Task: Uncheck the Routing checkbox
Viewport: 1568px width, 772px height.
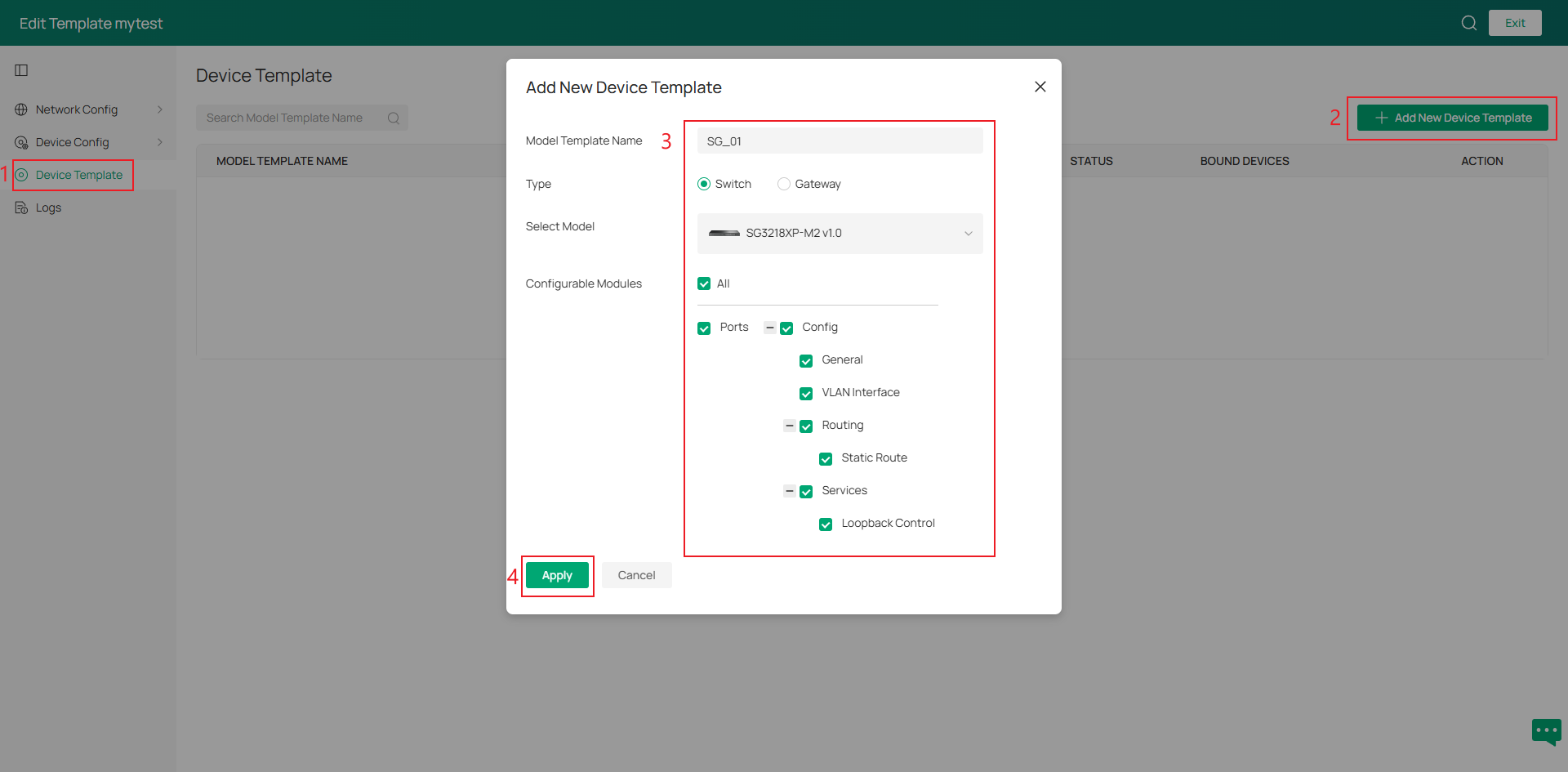Action: coord(806,426)
